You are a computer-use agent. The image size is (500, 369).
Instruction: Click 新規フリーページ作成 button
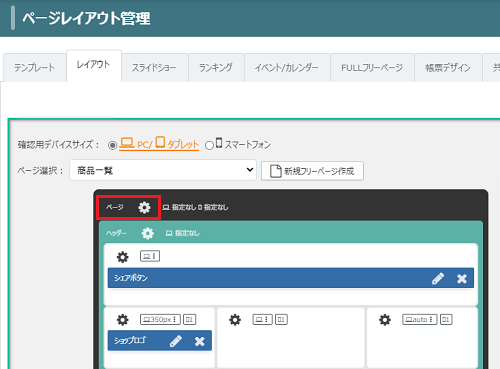click(x=312, y=171)
